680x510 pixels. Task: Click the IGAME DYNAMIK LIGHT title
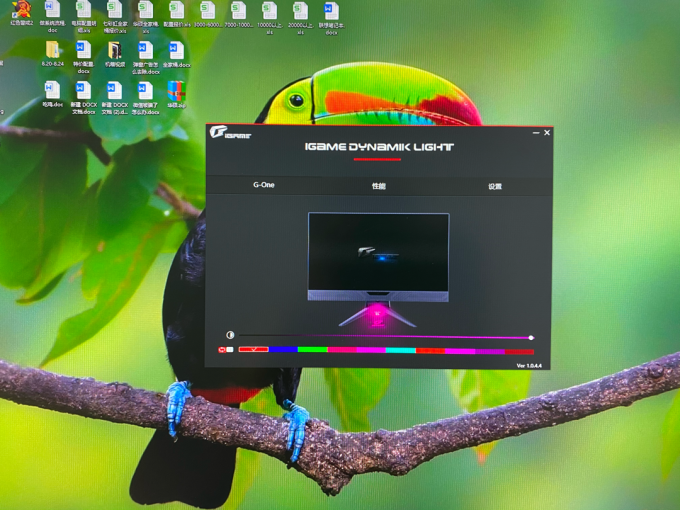point(379,147)
